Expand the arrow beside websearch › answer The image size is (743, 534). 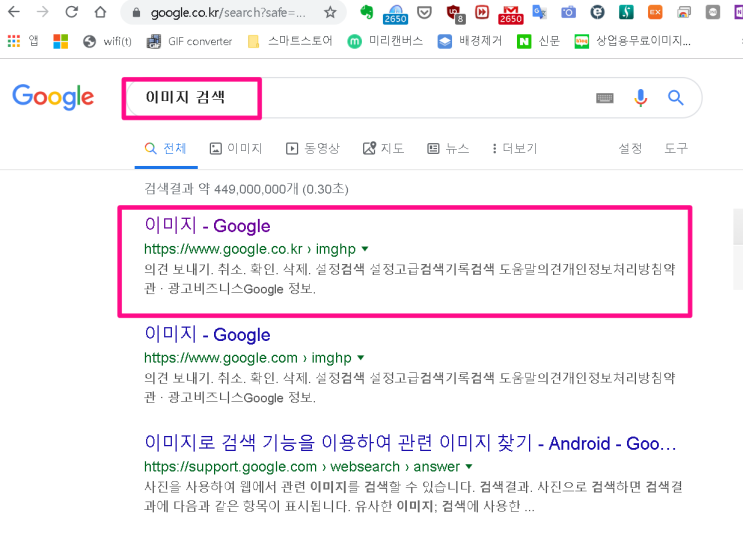[x=469, y=467]
